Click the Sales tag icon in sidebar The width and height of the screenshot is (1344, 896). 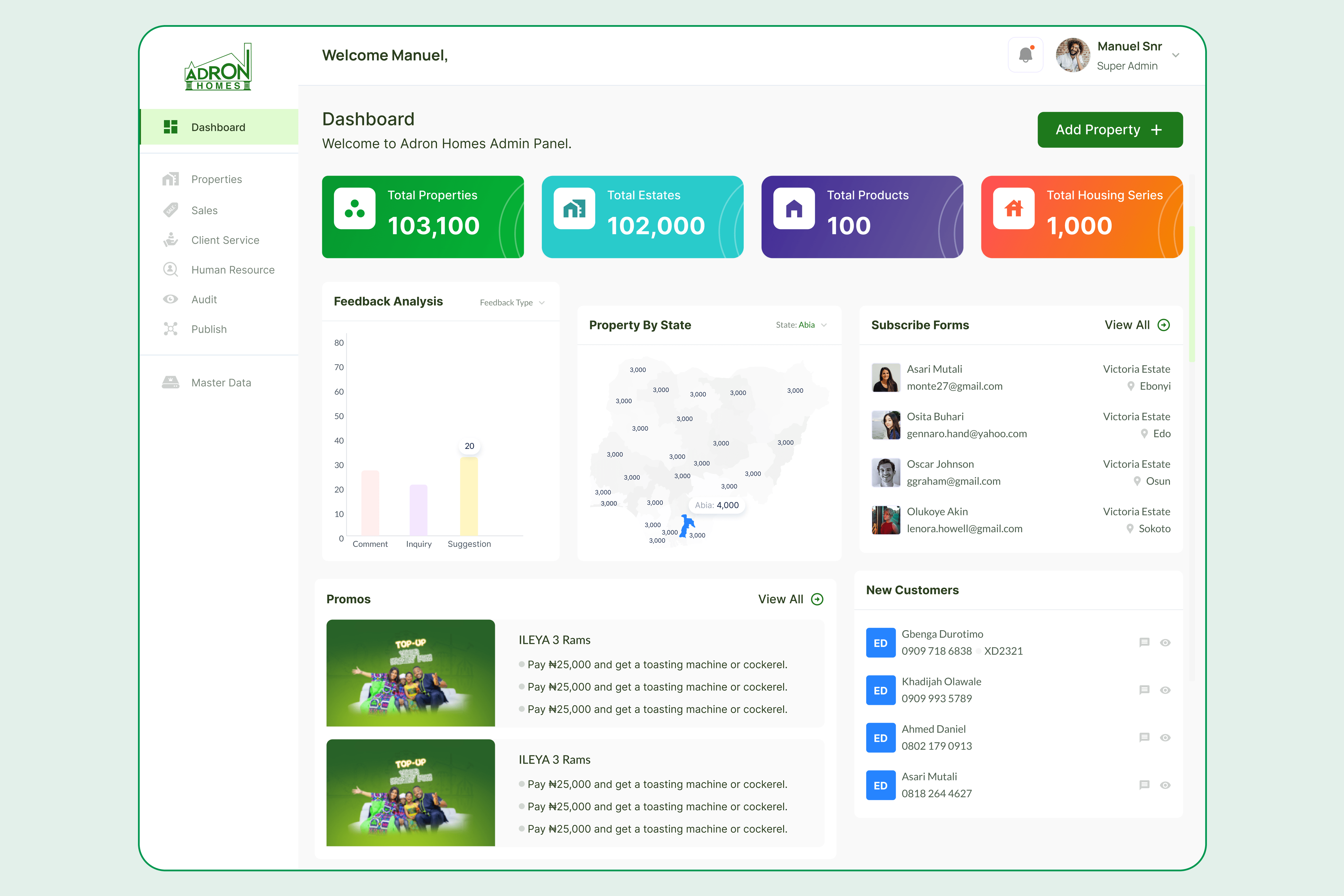pos(171,210)
